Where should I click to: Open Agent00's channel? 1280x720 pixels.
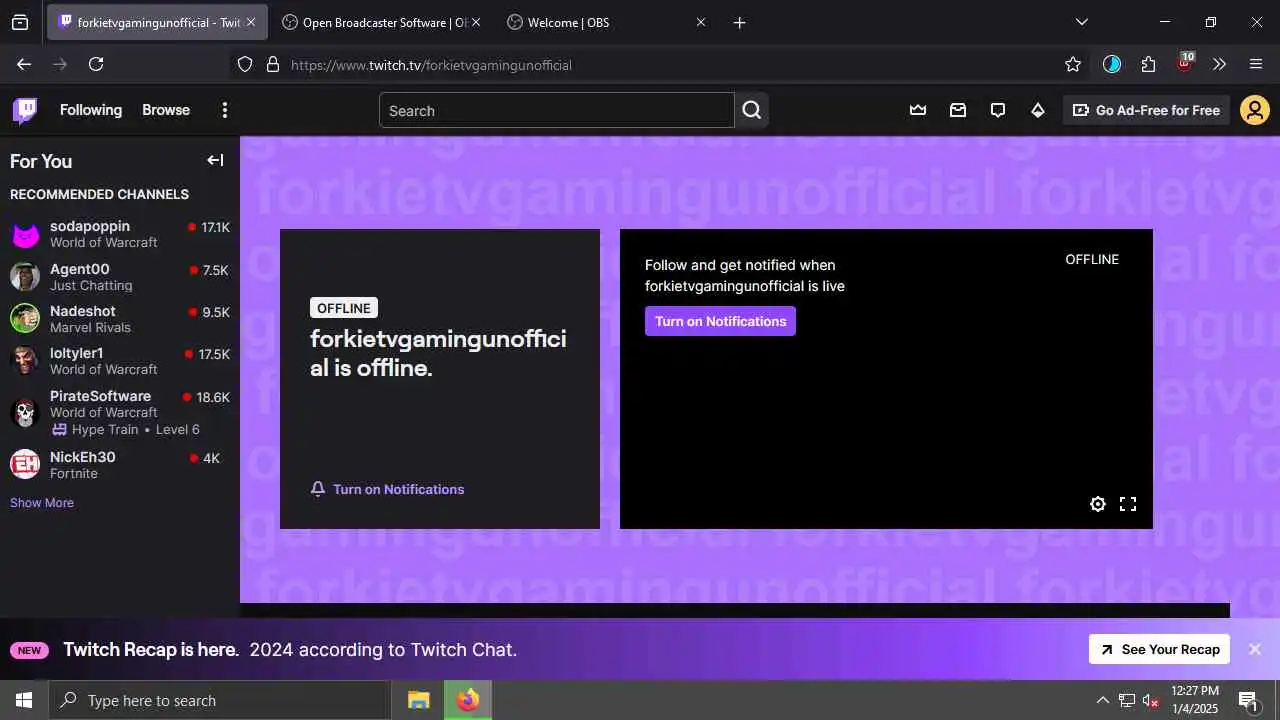tap(120, 277)
